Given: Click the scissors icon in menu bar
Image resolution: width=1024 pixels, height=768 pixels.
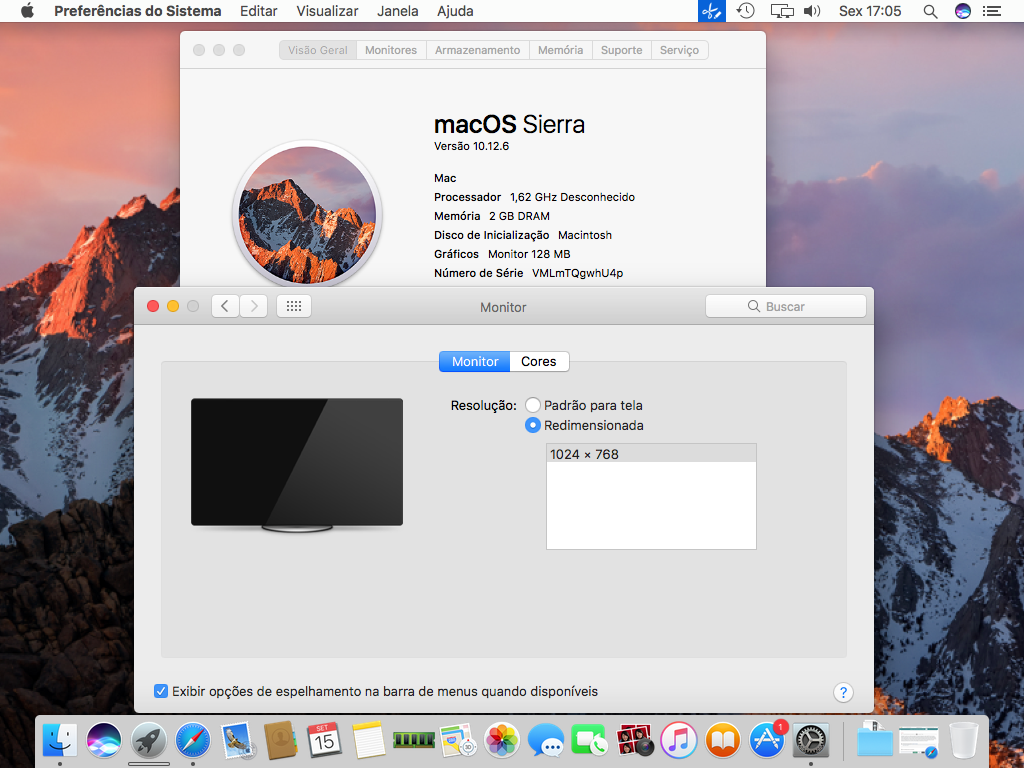Looking at the screenshot, I should [712, 11].
